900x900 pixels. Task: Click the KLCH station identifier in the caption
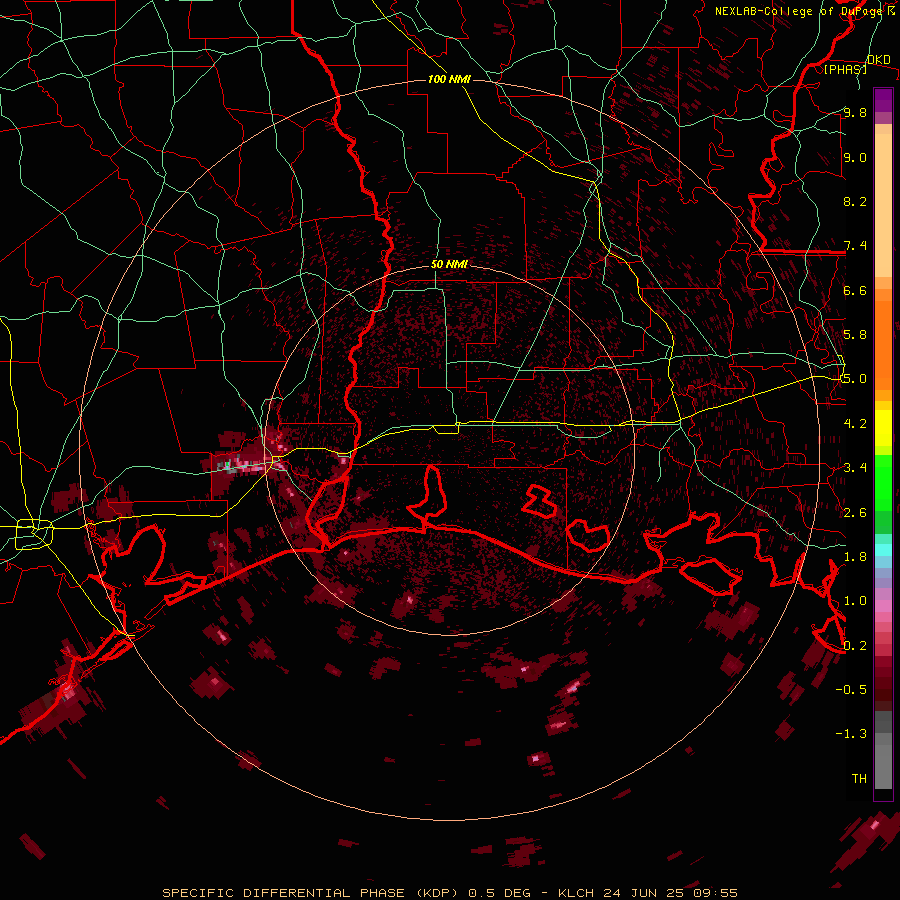(x=577, y=893)
